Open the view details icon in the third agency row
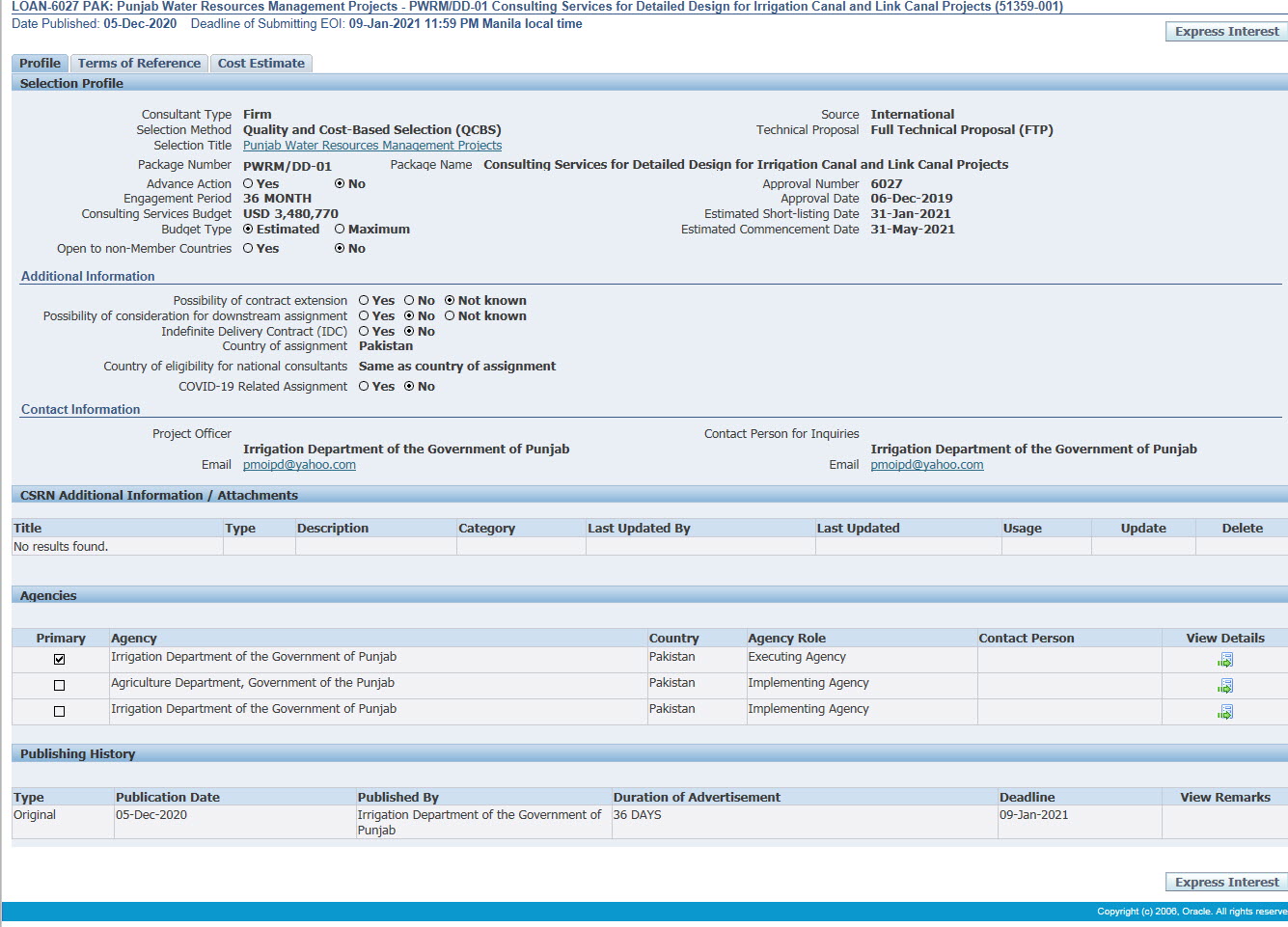Viewport: 1288px width, 927px height. [1225, 712]
